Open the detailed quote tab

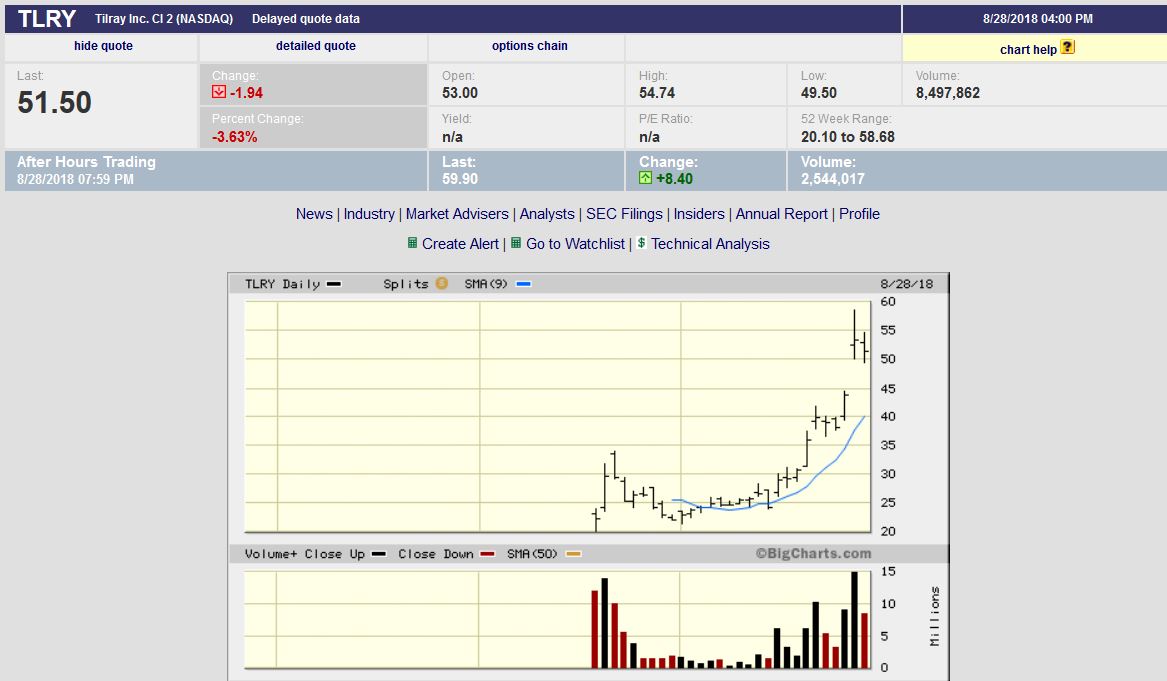tap(315, 46)
